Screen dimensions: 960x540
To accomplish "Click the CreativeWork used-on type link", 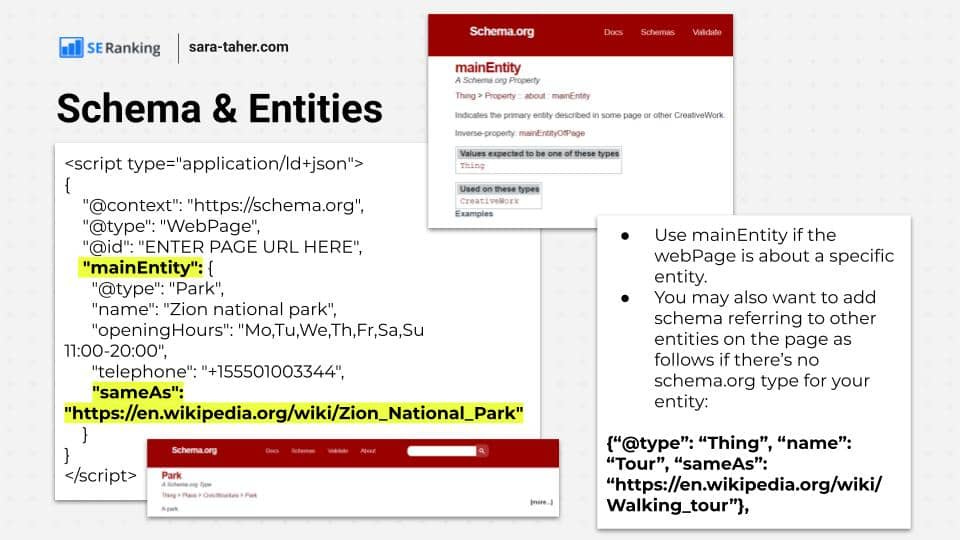I will coord(489,201).
